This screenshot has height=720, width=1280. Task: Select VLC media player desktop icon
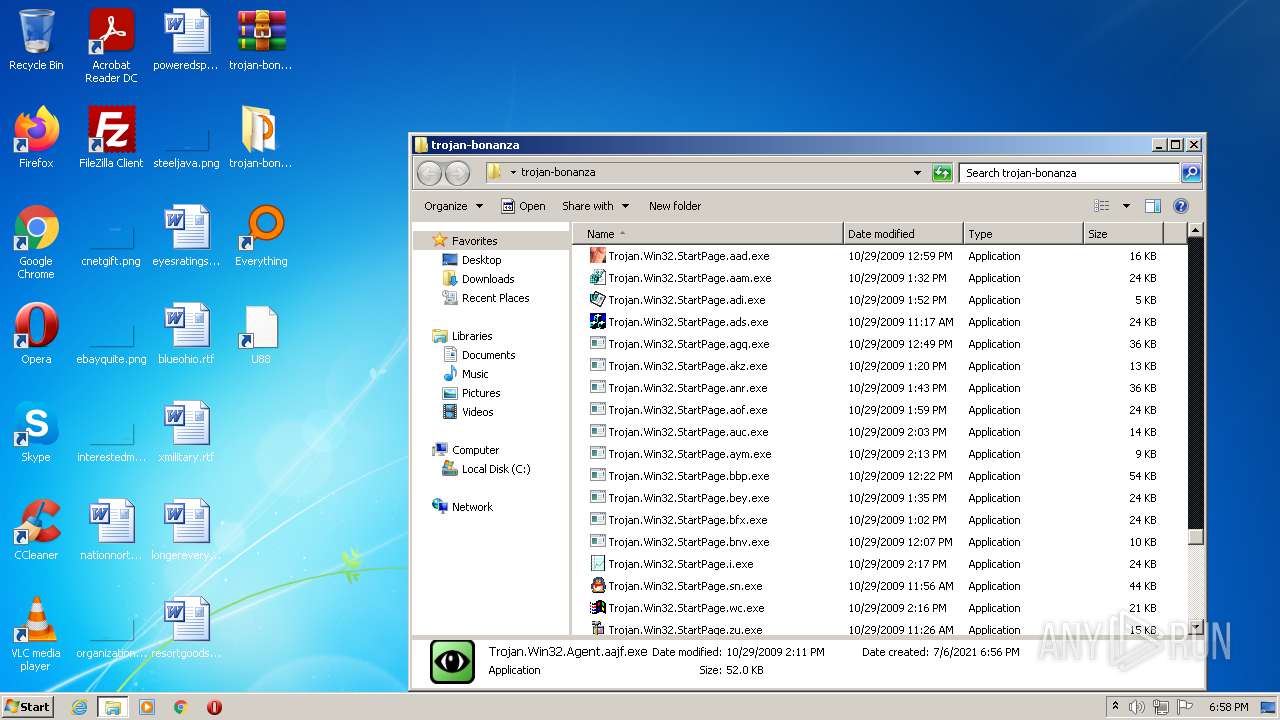pyautogui.click(x=36, y=634)
